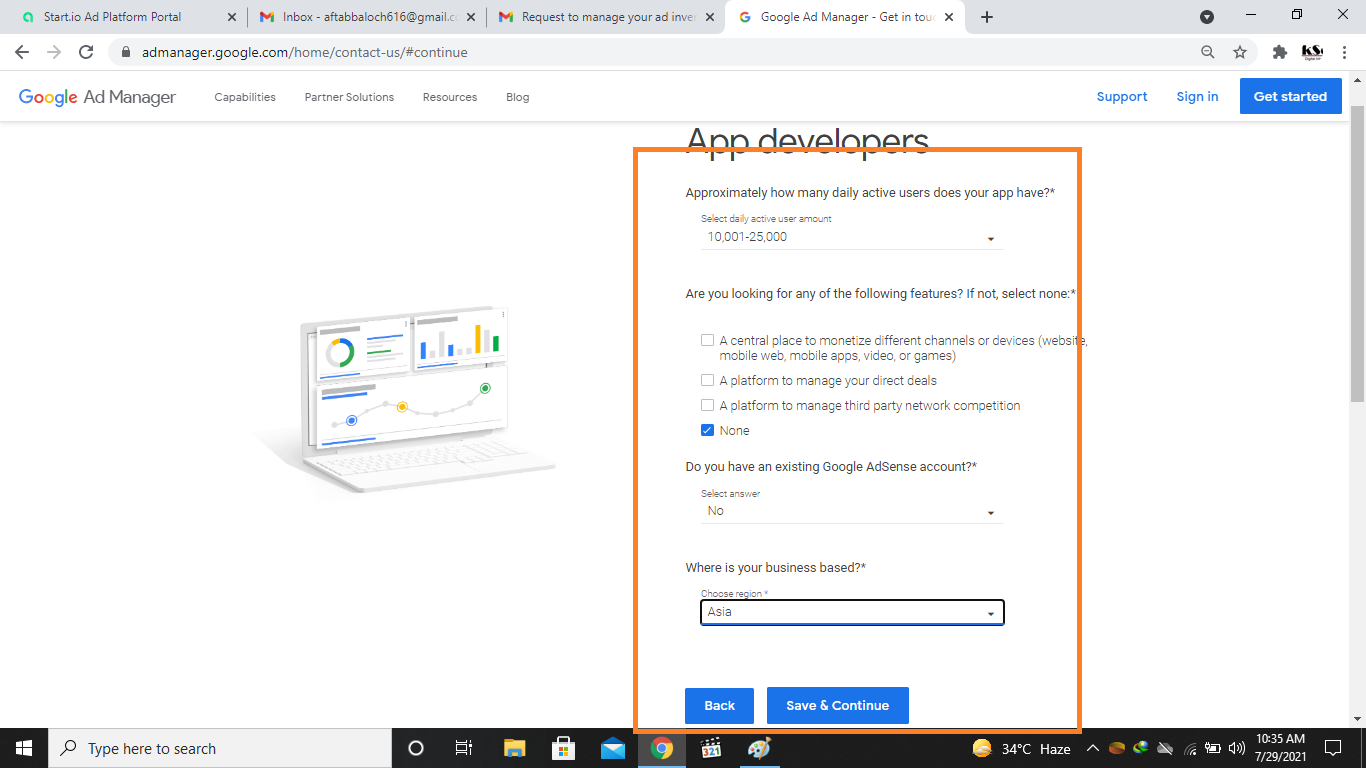This screenshot has height=768, width=1366.
Task: Open Microsoft Store from the taskbar
Action: pos(563,748)
